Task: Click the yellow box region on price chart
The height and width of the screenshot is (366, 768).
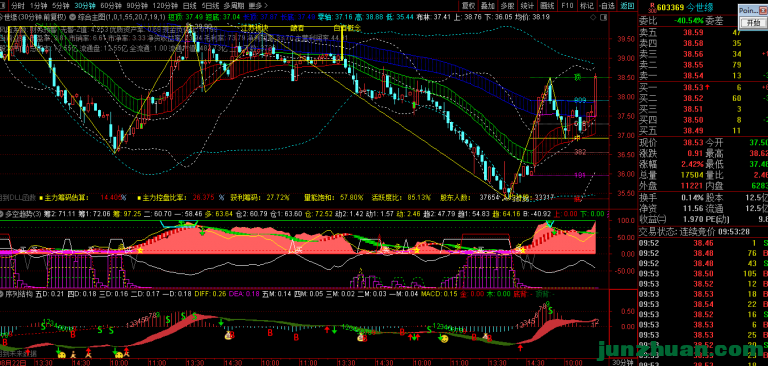Action: point(175,44)
